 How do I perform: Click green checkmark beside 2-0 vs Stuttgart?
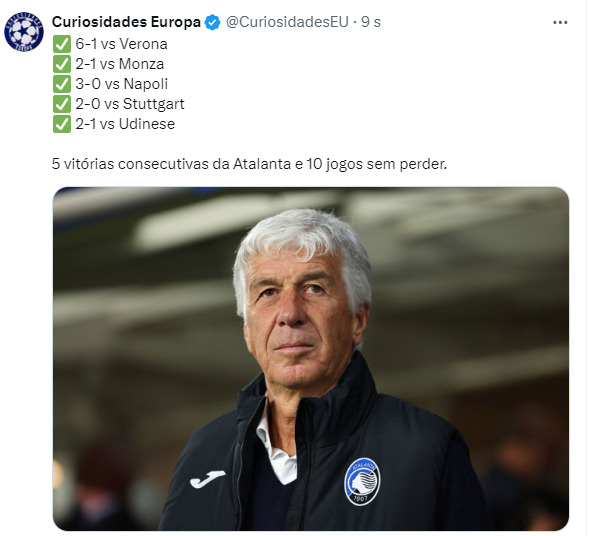62,104
